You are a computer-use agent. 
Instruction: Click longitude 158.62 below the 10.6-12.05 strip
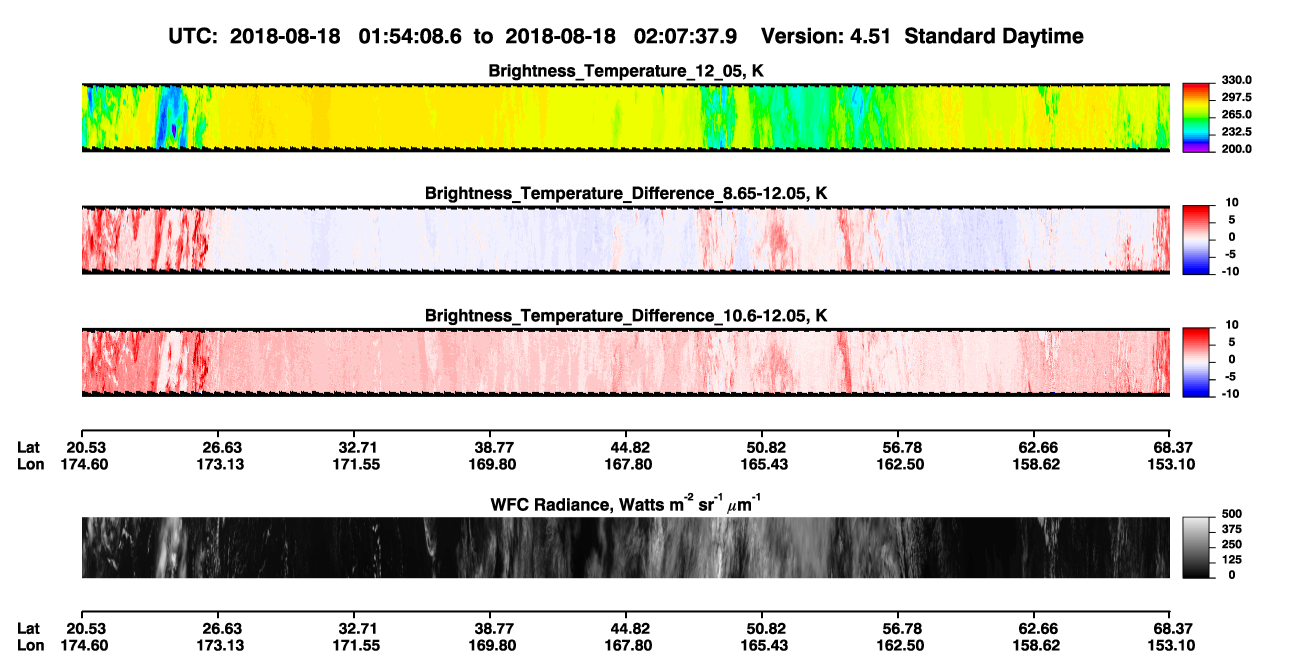pyautogui.click(x=1034, y=464)
